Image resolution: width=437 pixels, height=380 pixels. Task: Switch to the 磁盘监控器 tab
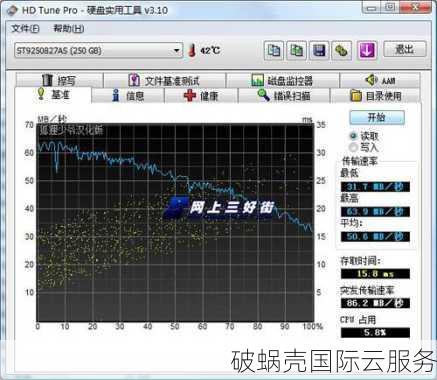282,80
